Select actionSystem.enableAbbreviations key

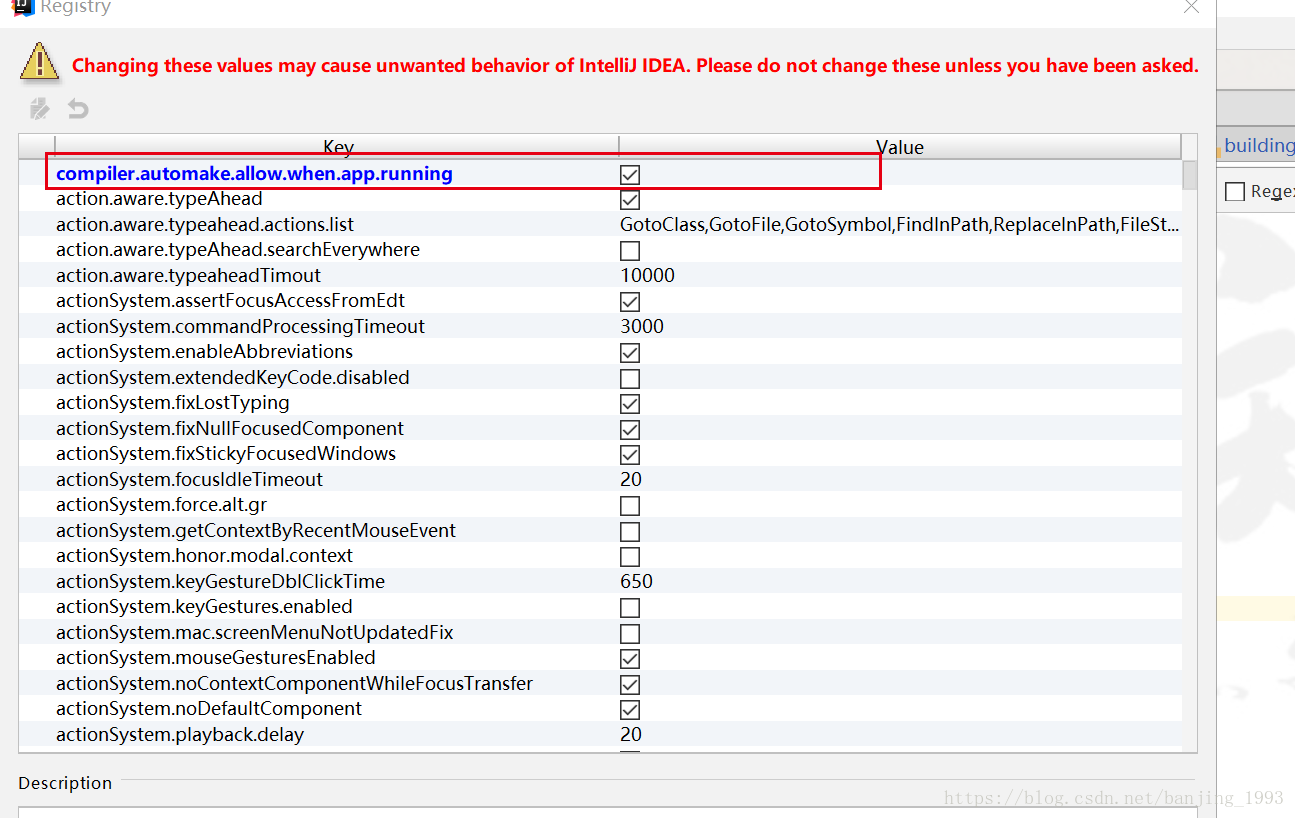click(204, 352)
